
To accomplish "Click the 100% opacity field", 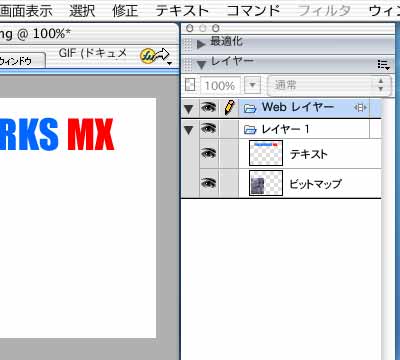I will click(x=220, y=86).
